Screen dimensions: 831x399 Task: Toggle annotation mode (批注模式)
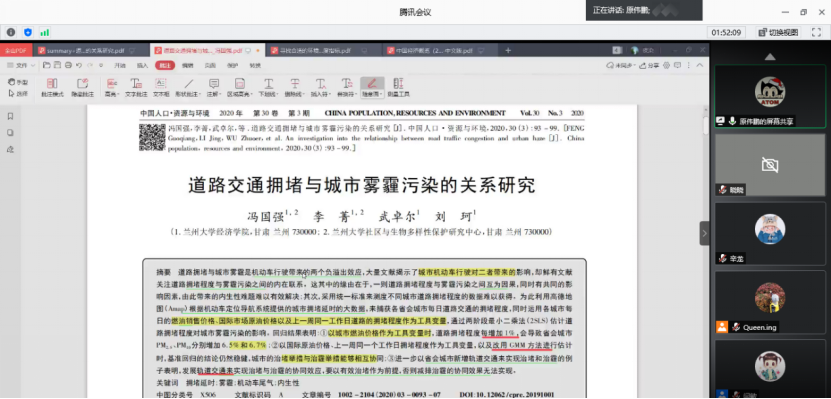pos(52,87)
